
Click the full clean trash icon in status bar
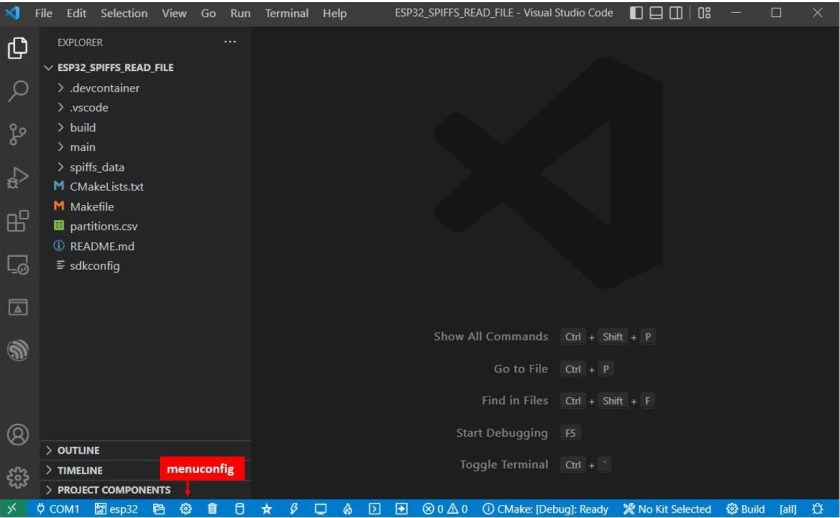click(212, 509)
